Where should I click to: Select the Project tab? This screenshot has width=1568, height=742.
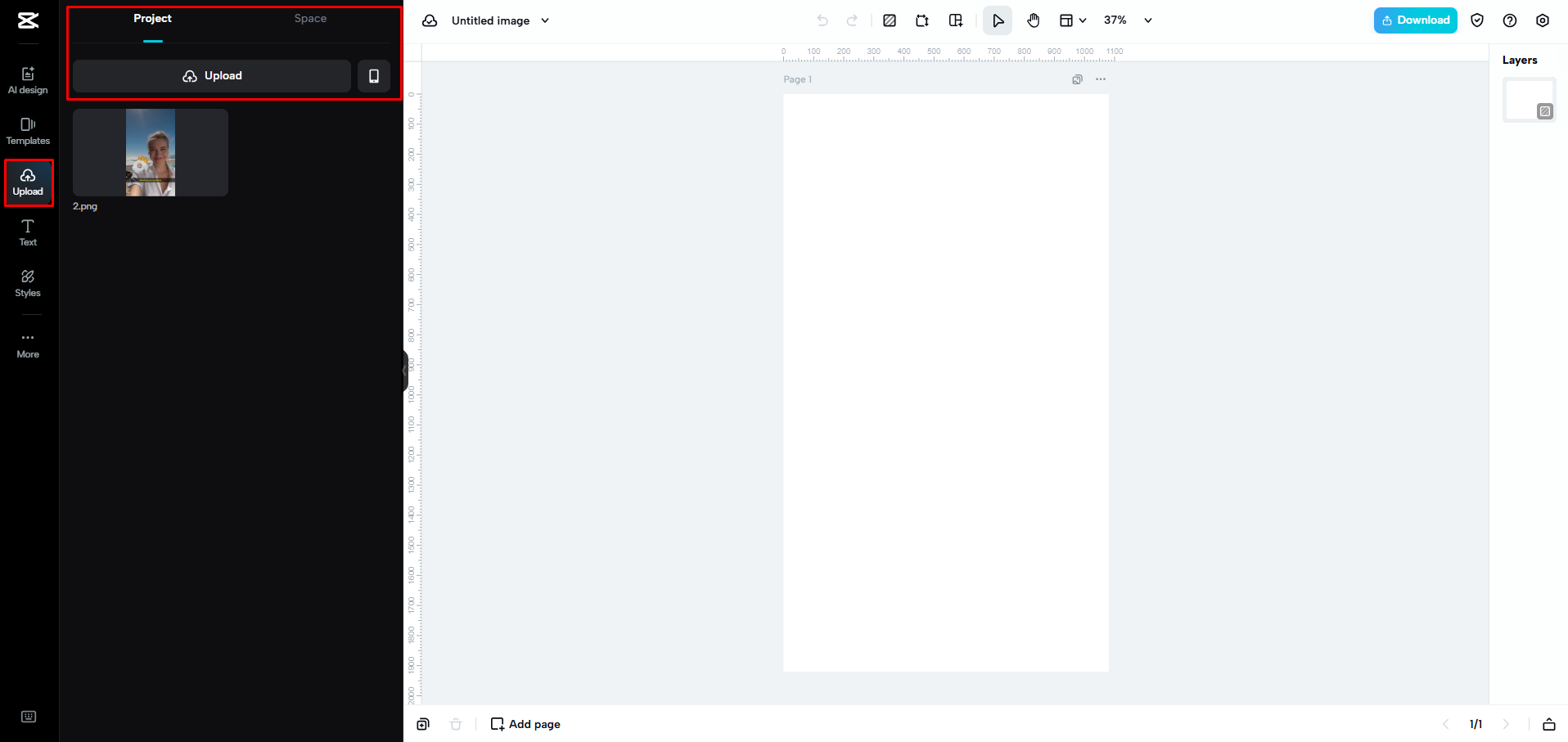152,17
